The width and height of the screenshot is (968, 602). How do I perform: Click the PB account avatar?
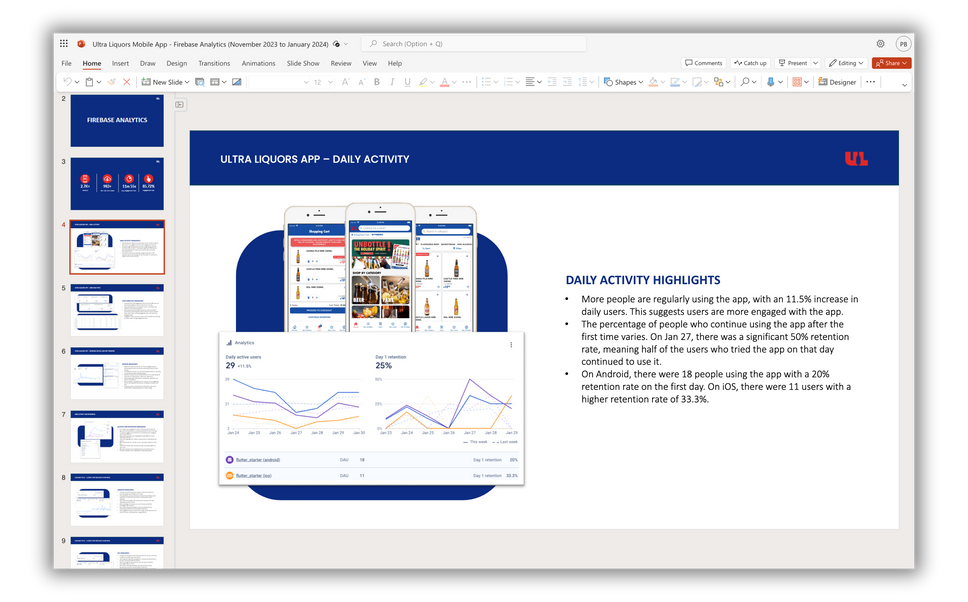tap(903, 44)
